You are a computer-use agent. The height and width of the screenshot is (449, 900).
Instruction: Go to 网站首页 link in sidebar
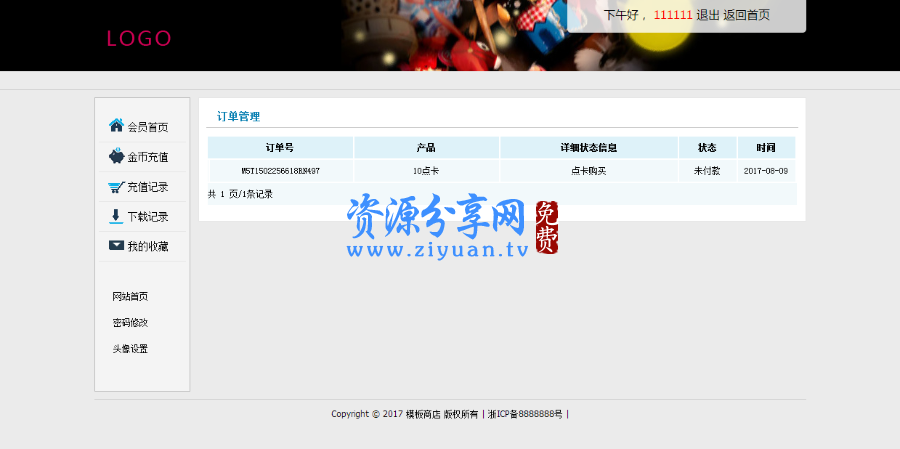point(130,297)
